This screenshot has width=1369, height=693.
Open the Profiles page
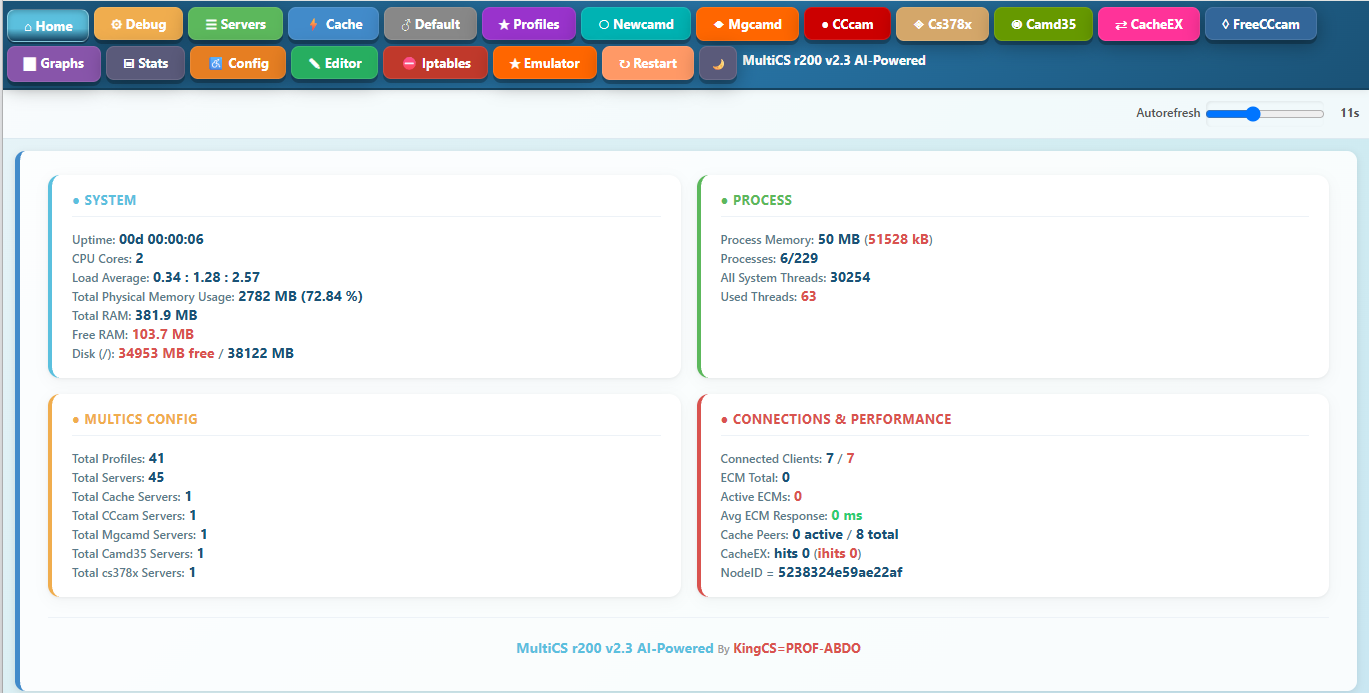point(528,24)
